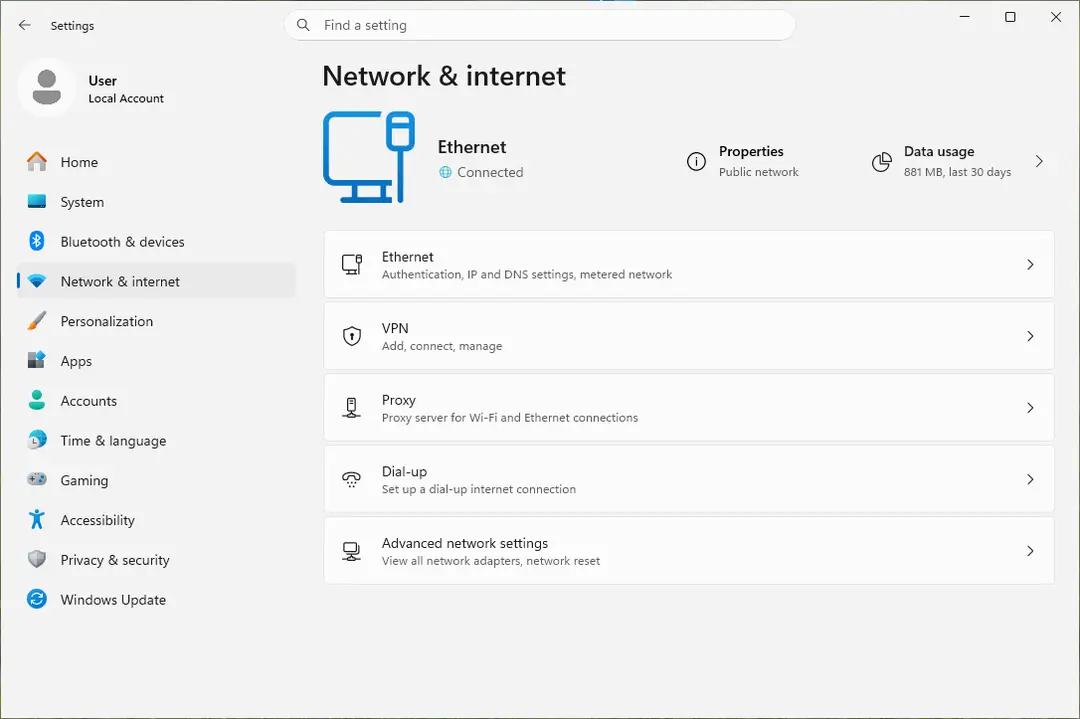Click the Personalization paintbrush icon
Image resolution: width=1080 pixels, height=719 pixels.
pos(37,321)
